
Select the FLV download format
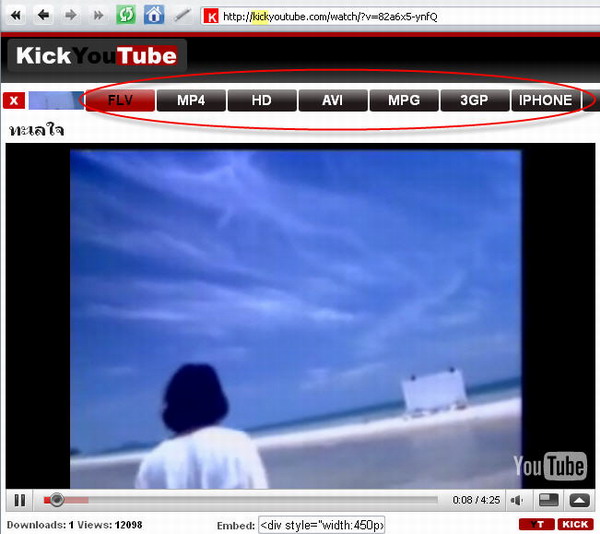[x=121, y=101]
